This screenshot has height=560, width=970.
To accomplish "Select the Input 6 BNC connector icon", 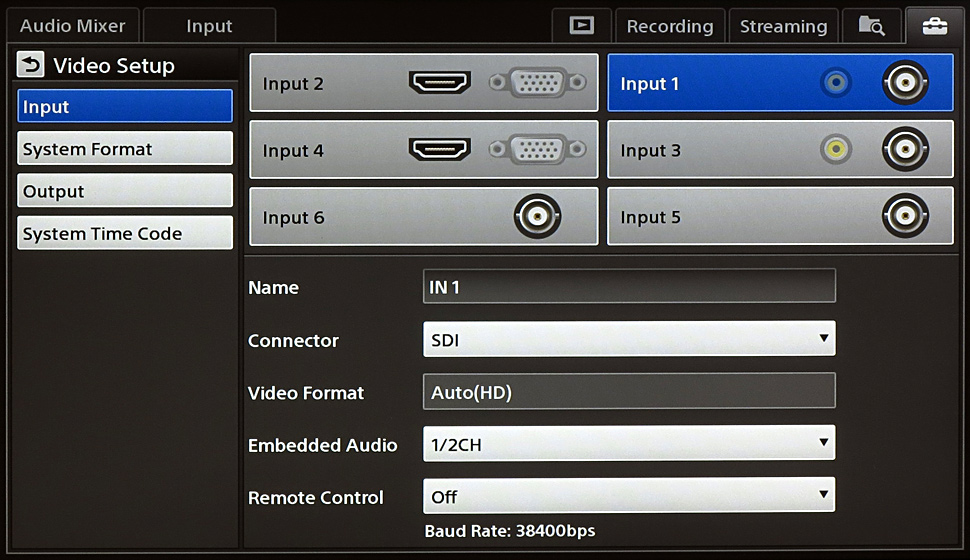I will click(537, 217).
